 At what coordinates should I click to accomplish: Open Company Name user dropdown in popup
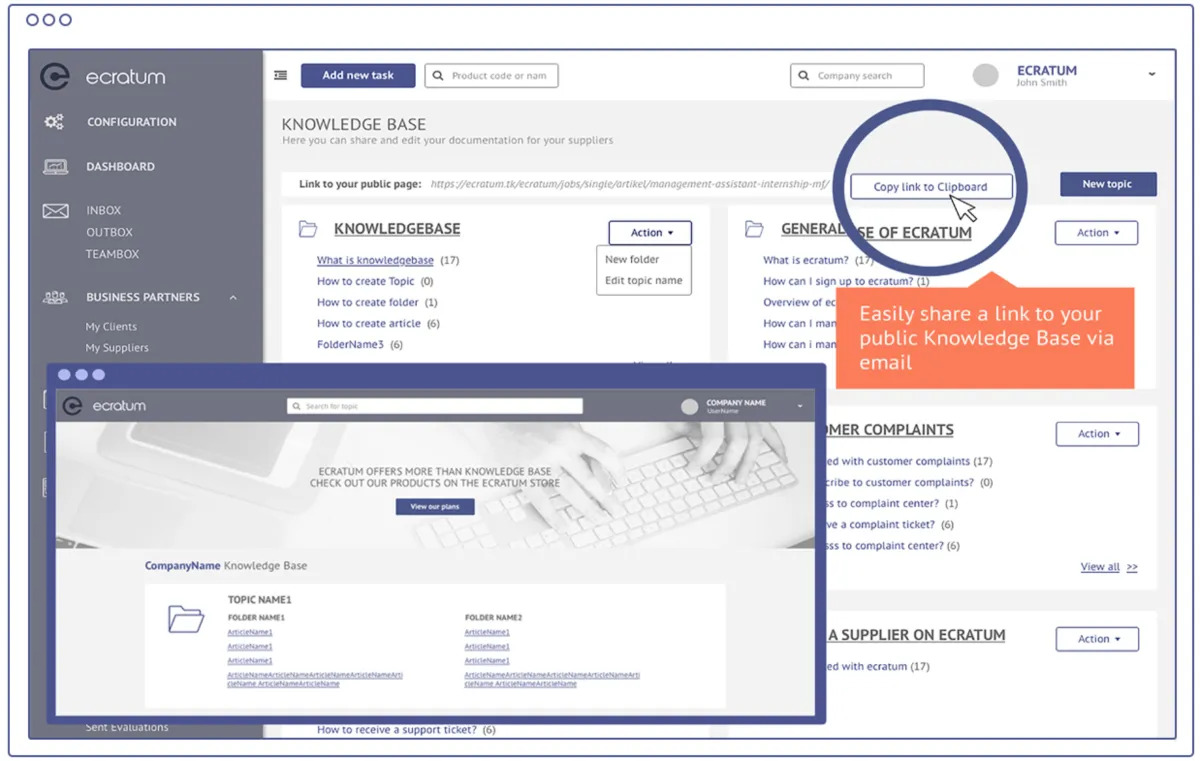[800, 406]
